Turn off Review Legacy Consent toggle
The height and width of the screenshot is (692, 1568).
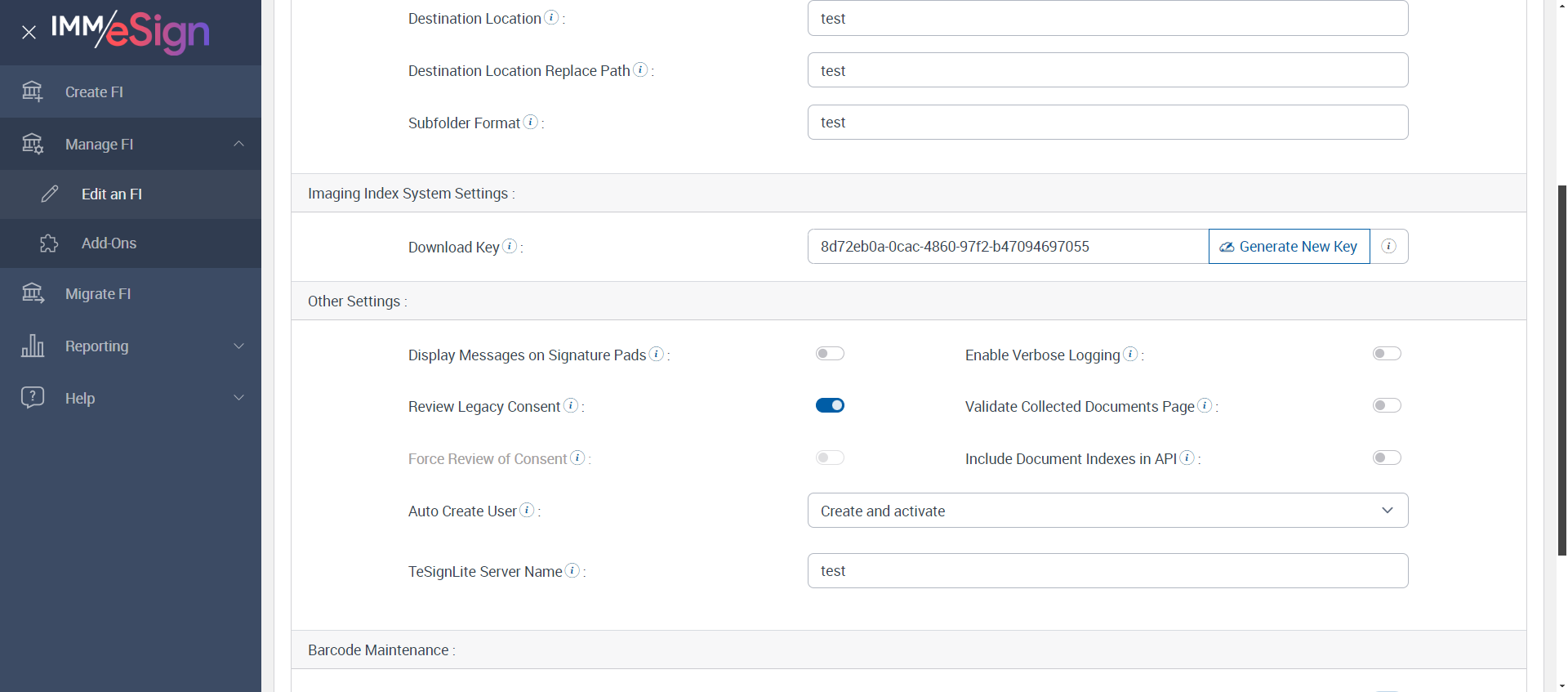pos(830,405)
